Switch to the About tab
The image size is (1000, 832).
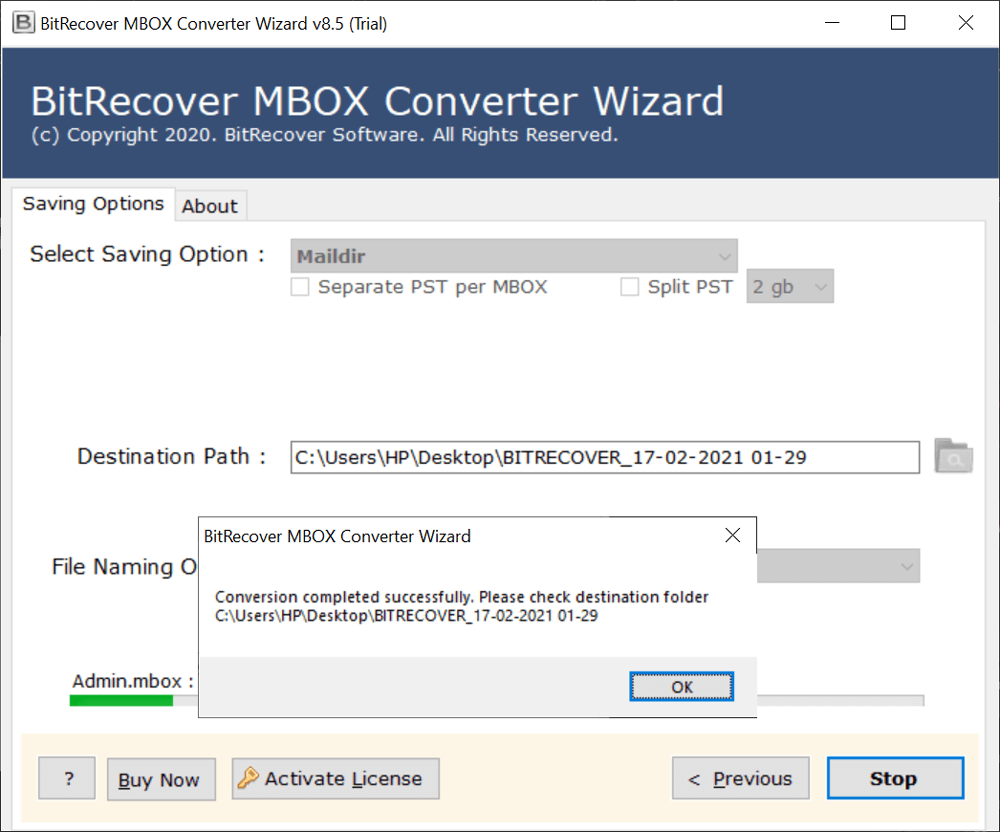pyautogui.click(x=210, y=206)
